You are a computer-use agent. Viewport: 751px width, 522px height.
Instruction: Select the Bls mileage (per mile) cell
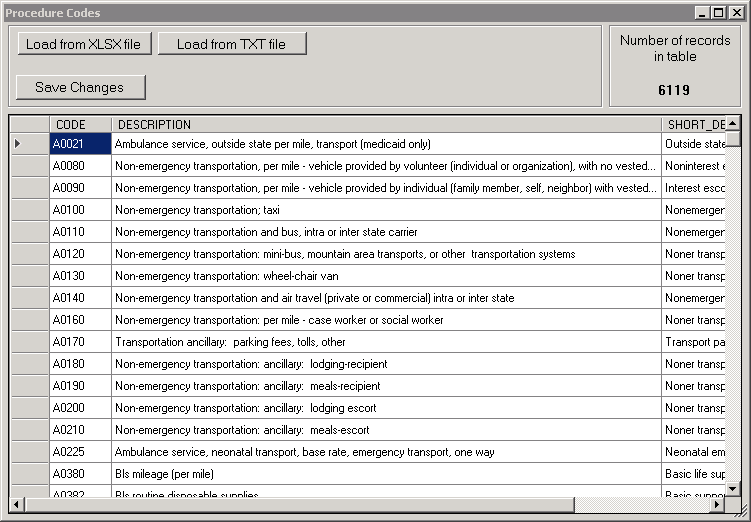tap(385, 474)
